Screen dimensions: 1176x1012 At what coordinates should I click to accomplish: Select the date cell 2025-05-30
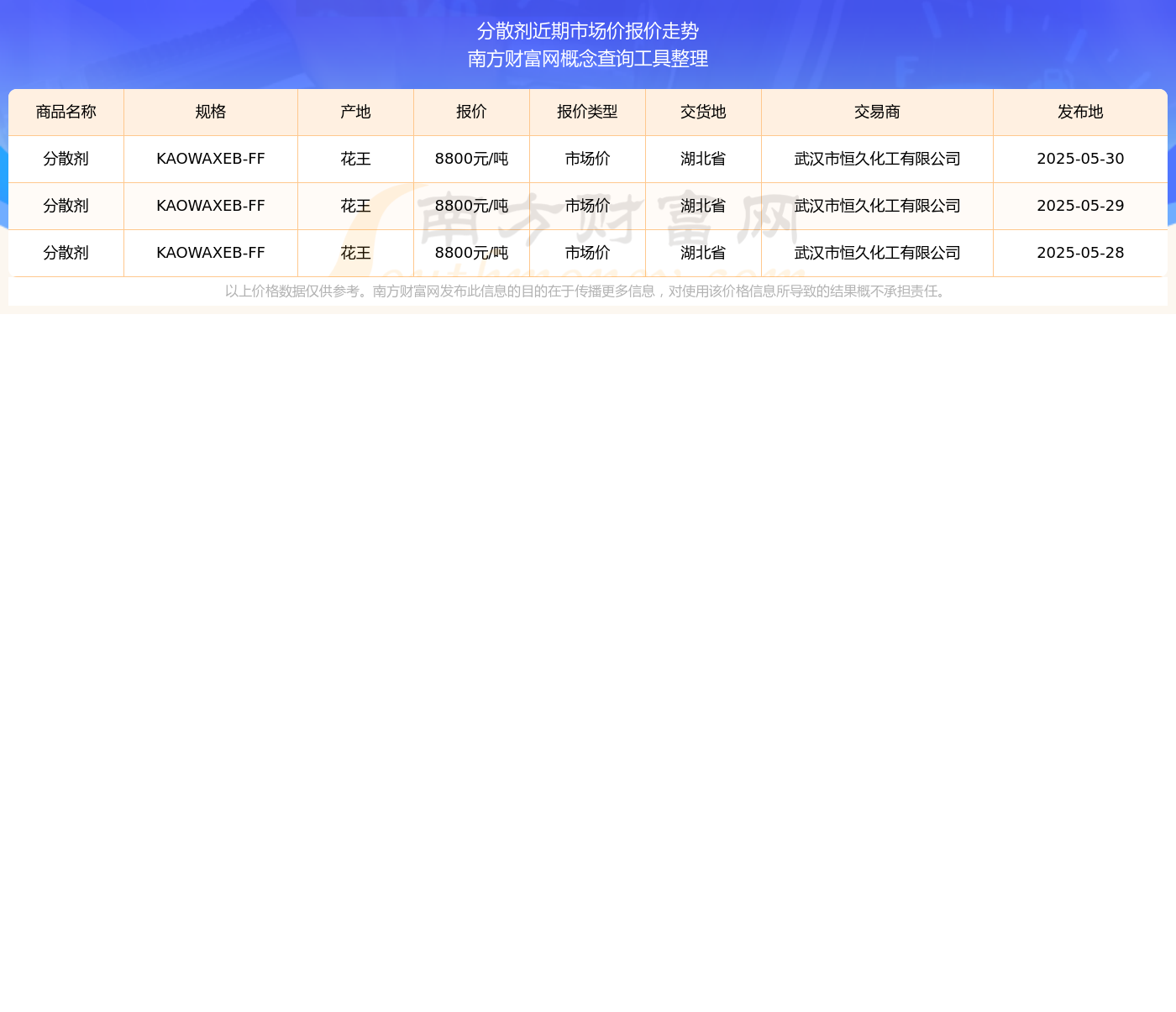[1081, 159]
